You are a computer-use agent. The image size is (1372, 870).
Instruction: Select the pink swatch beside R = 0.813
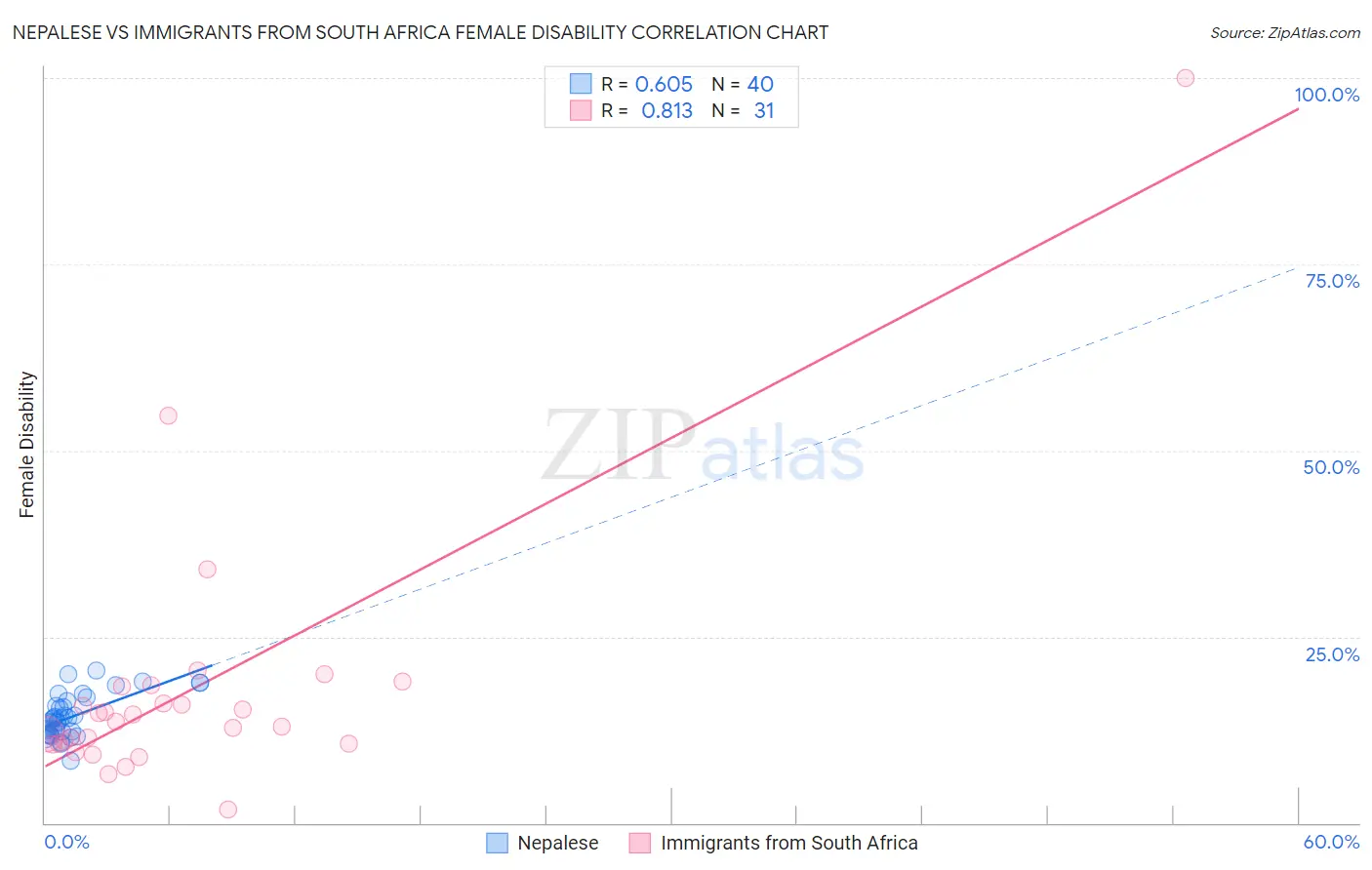pyautogui.click(x=581, y=110)
